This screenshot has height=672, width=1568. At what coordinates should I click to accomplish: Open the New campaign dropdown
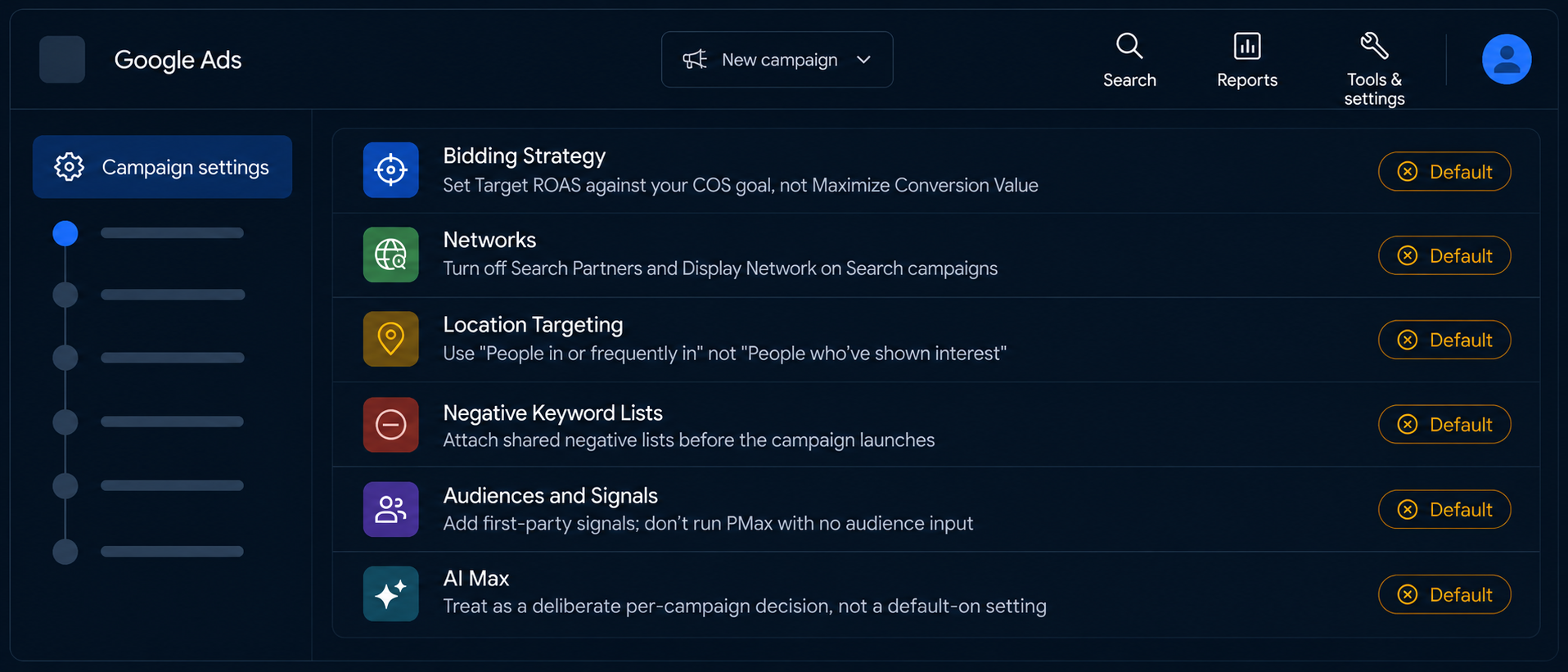777,60
